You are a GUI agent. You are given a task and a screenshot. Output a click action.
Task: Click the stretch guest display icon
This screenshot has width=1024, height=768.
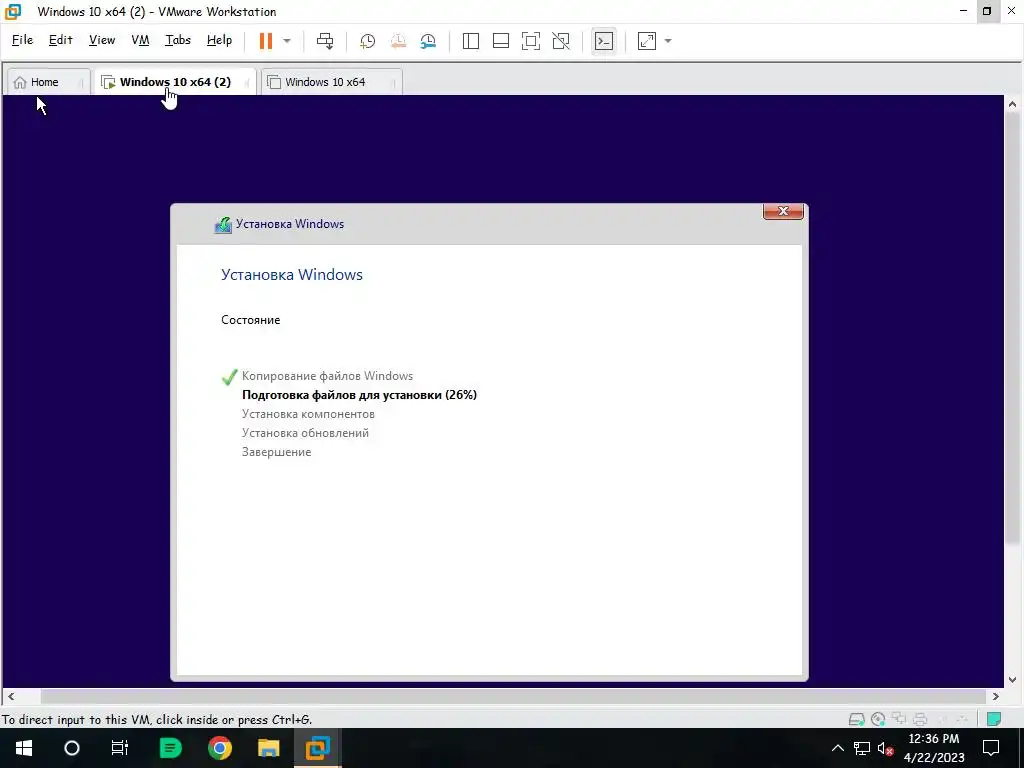click(x=647, y=40)
